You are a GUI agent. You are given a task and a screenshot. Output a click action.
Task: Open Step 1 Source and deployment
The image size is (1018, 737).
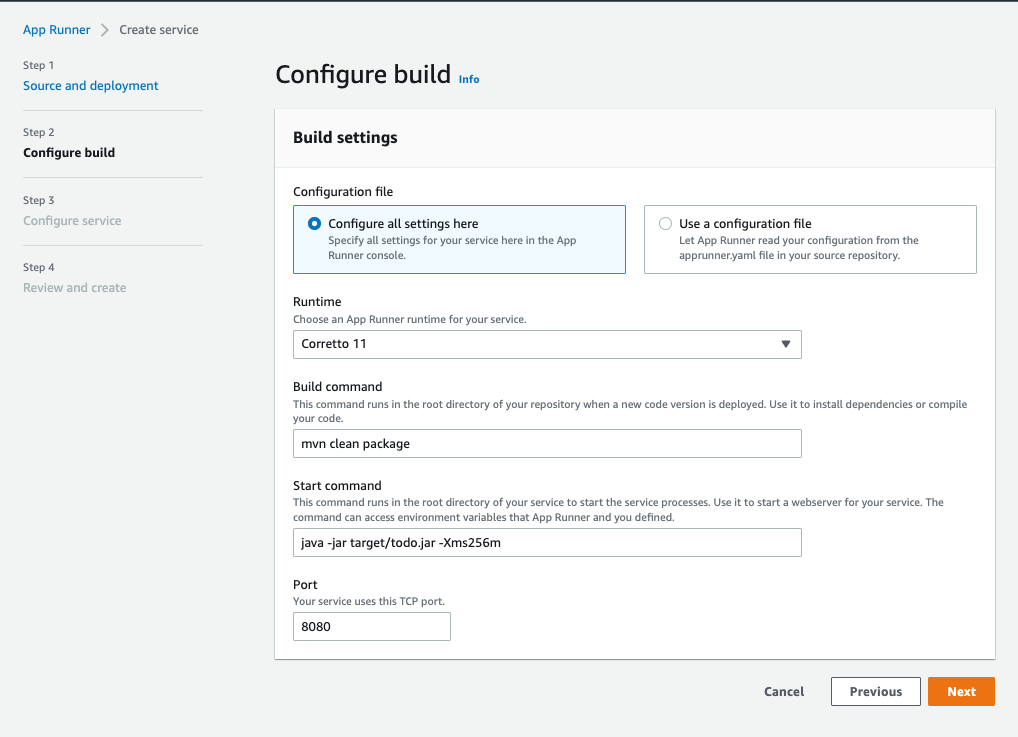click(x=91, y=86)
